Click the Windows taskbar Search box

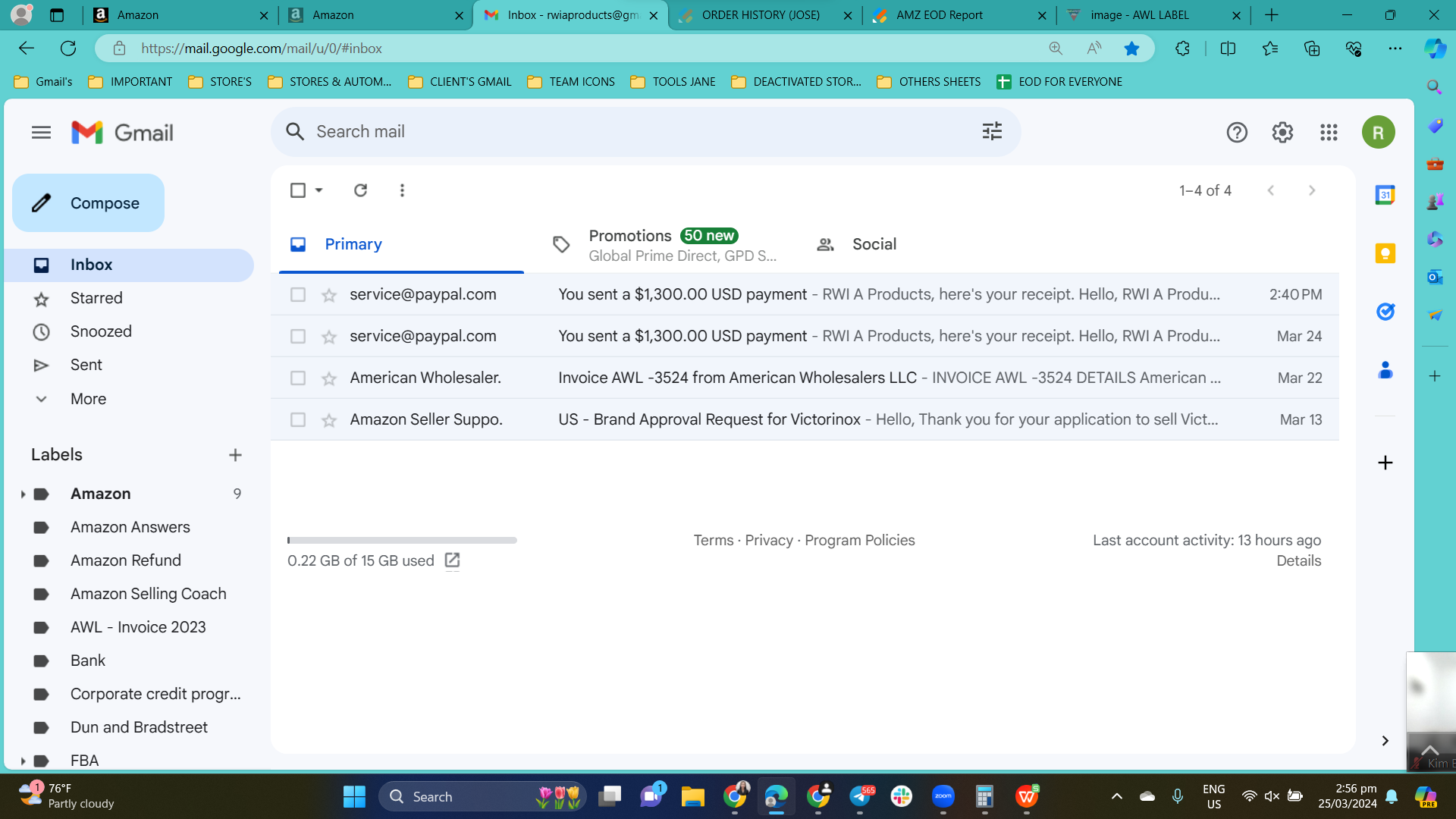click(482, 796)
